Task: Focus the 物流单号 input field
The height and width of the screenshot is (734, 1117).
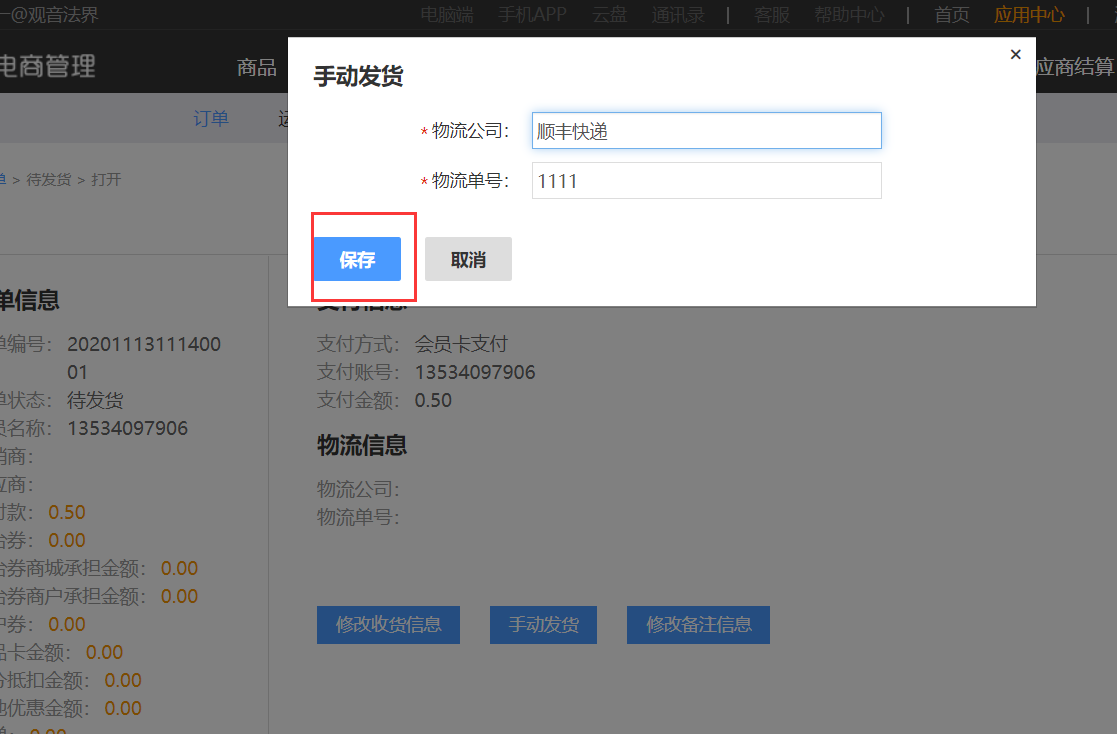Action: (707, 180)
